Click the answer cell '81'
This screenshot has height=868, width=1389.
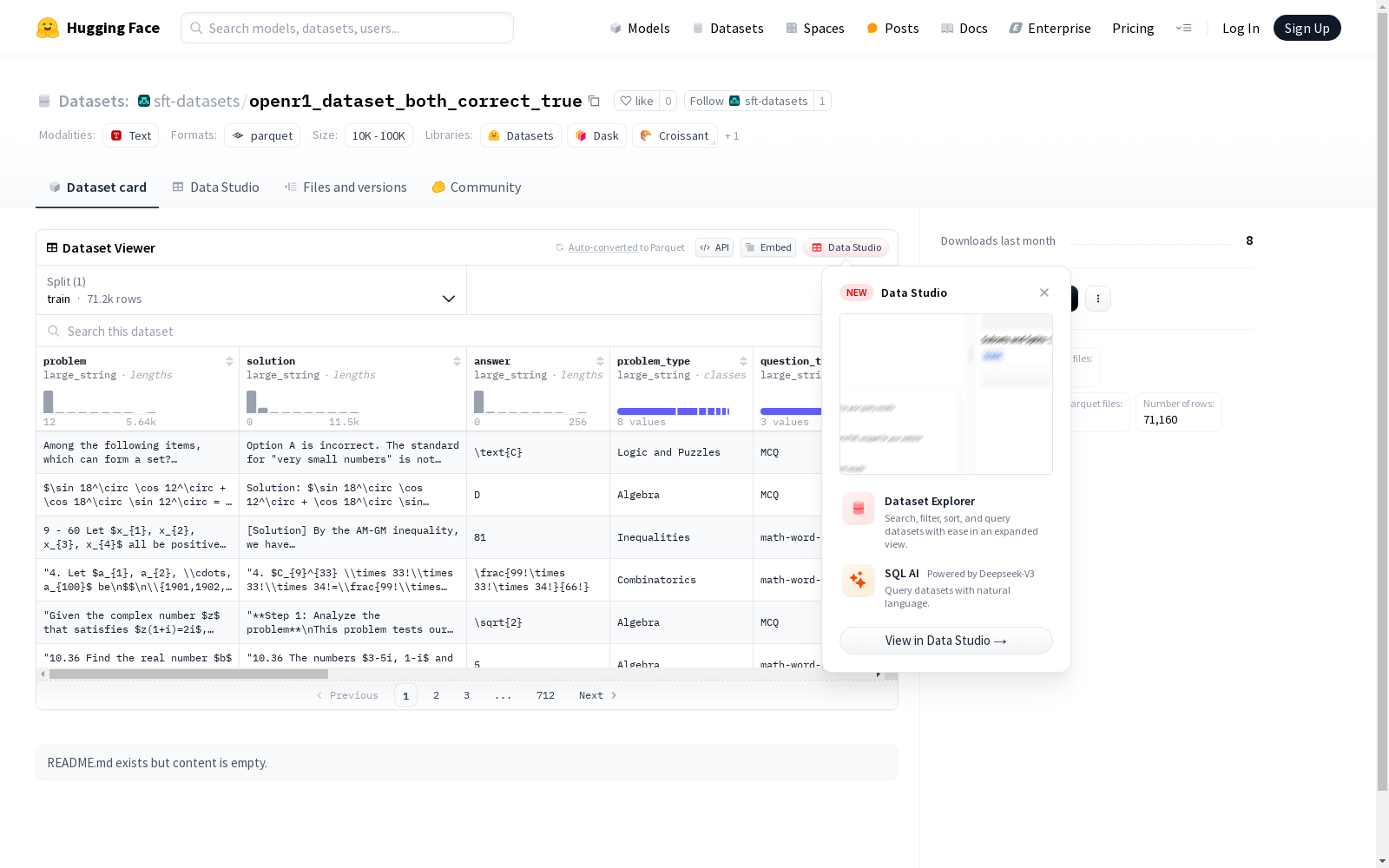pos(538,537)
